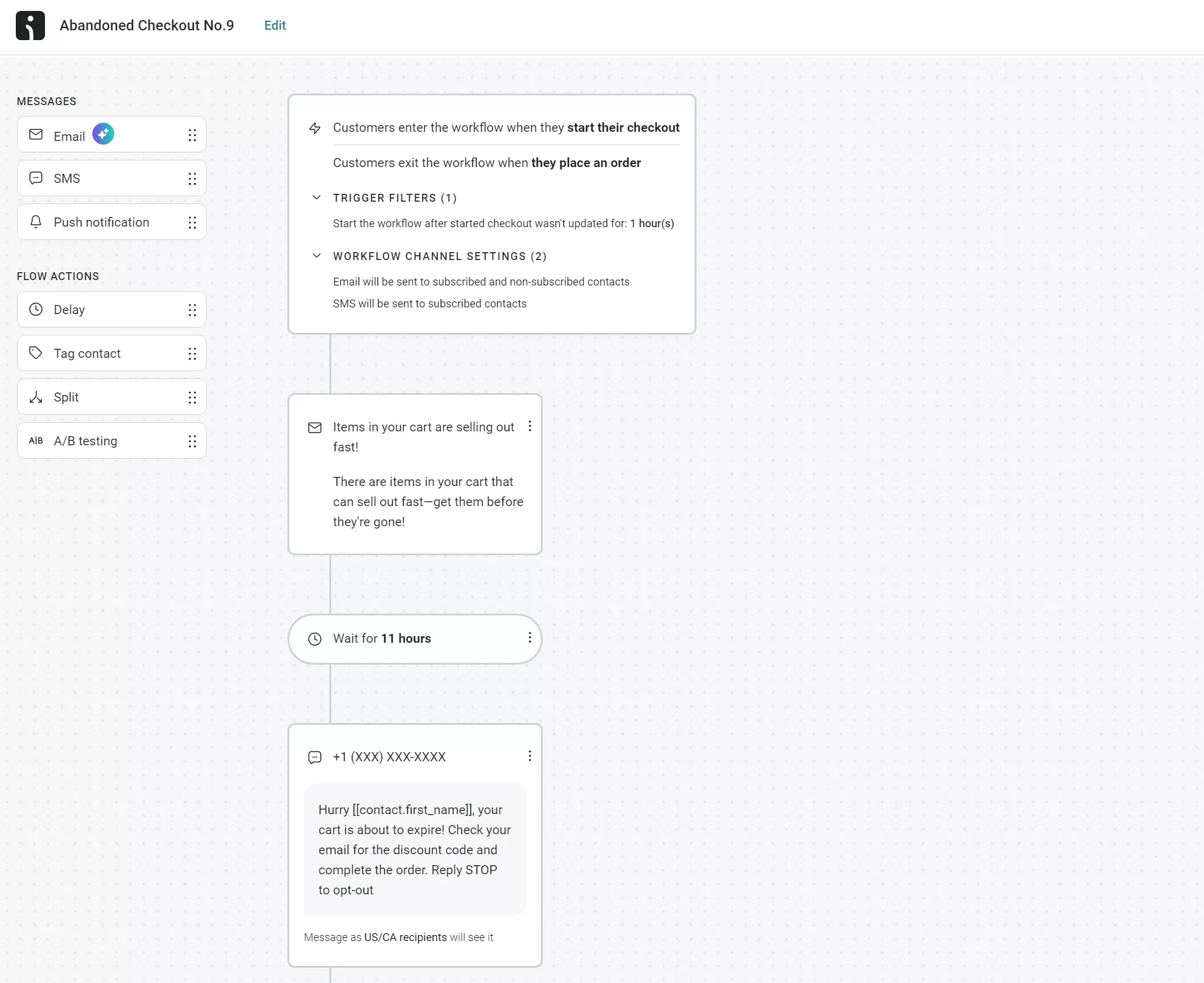Open options menu on the email step
1204x983 pixels.
click(529, 426)
